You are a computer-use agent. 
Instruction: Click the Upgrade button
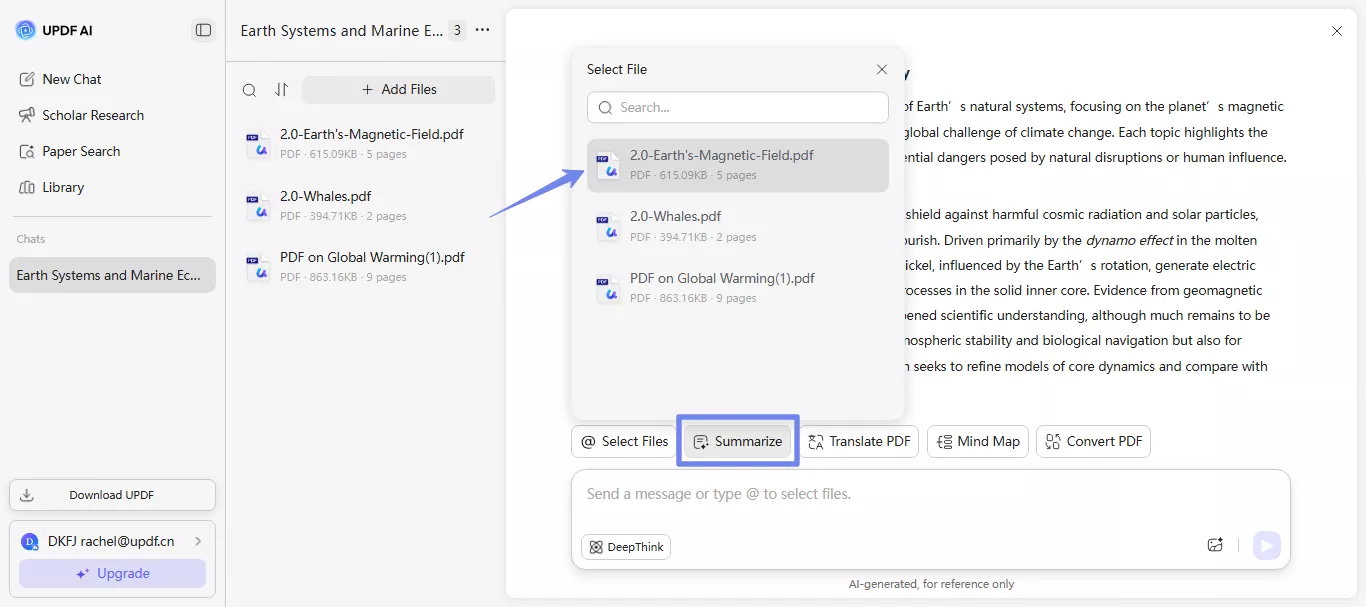click(x=112, y=573)
